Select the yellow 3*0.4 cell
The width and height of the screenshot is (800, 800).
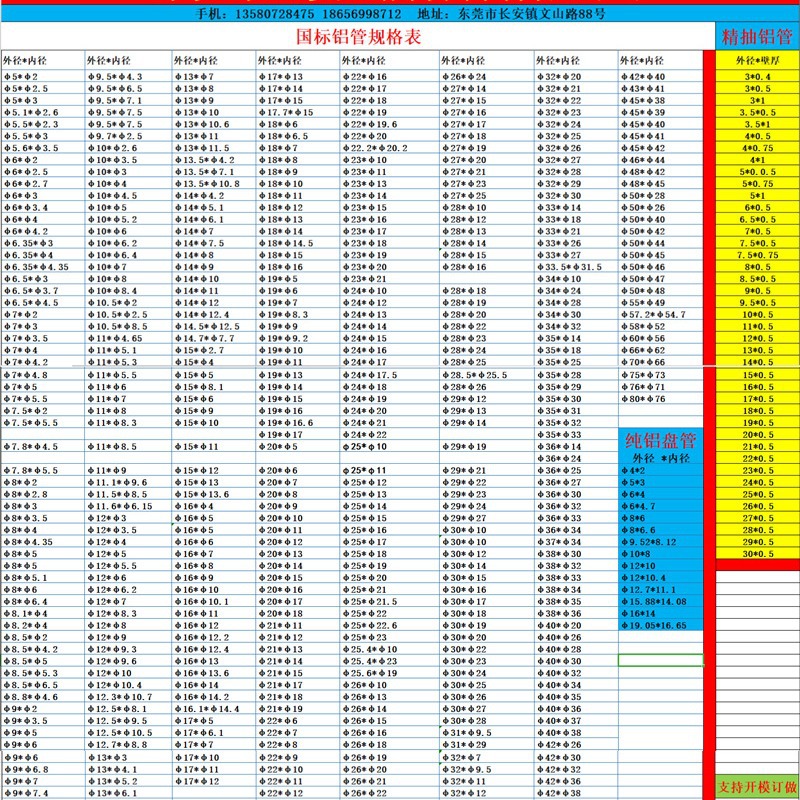[x=757, y=77]
